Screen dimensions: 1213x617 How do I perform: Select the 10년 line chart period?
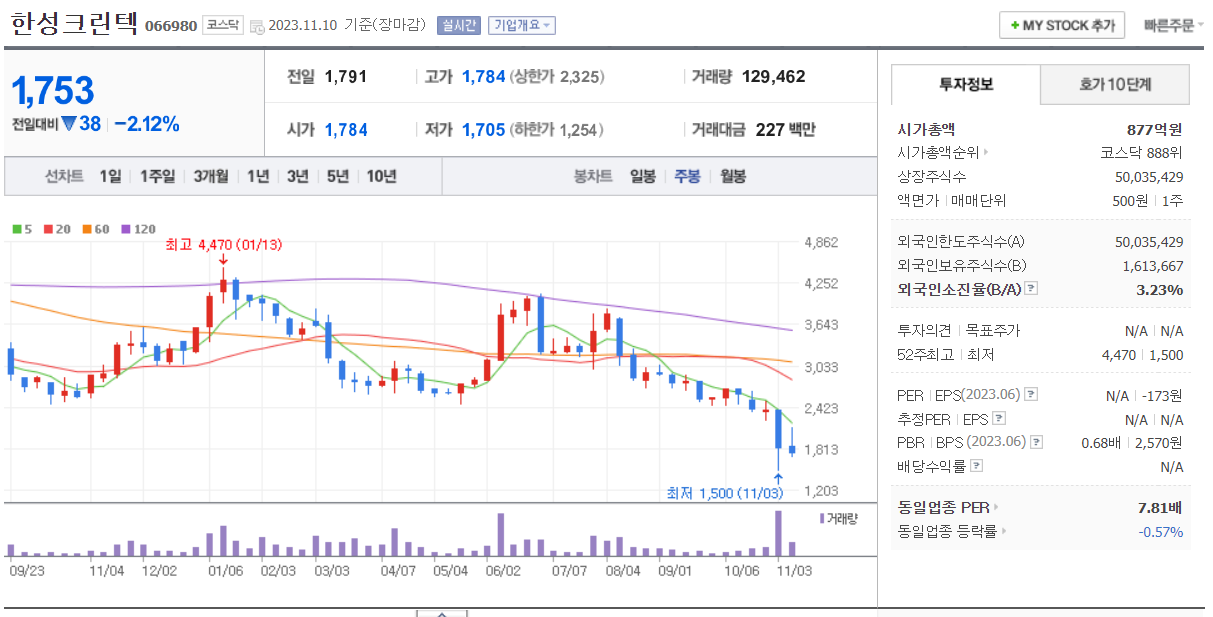381,177
